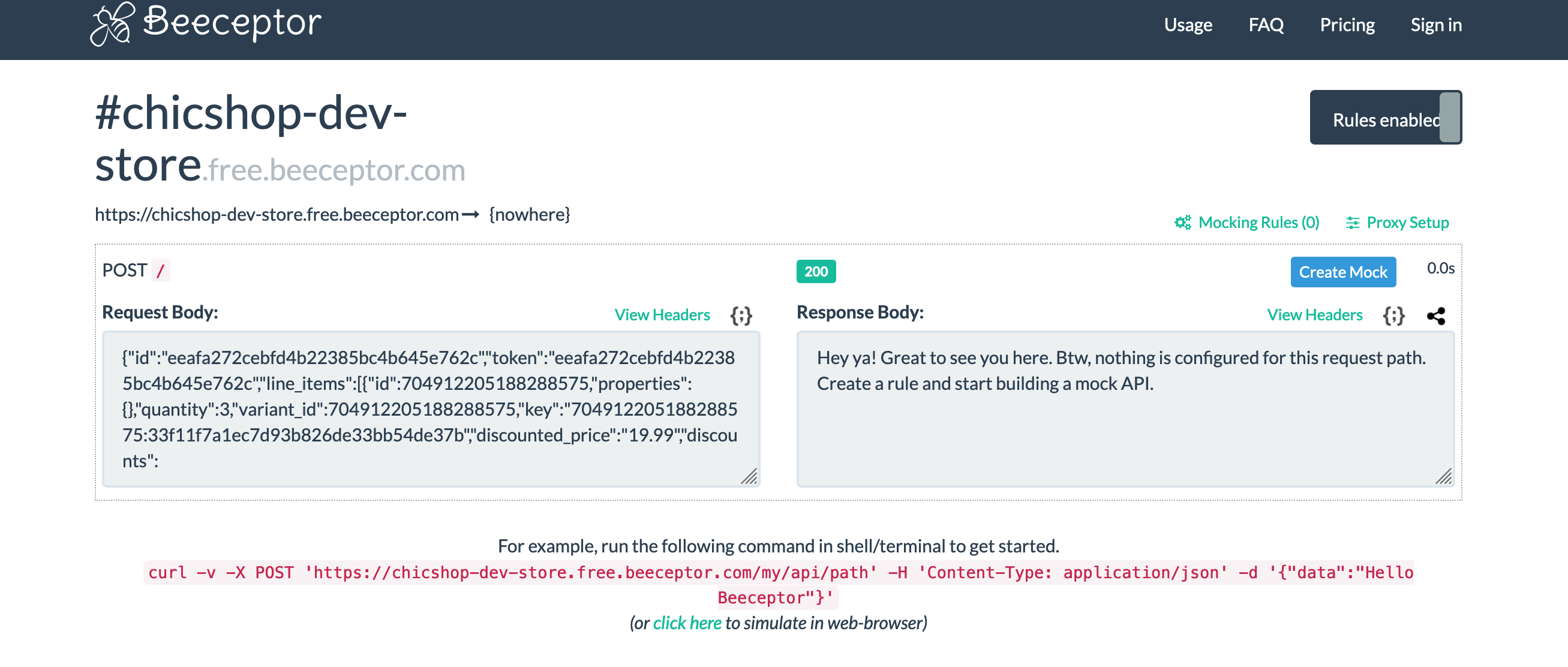This screenshot has height=667, width=1568.
Task: Click the example curl command
Action: 778,585
